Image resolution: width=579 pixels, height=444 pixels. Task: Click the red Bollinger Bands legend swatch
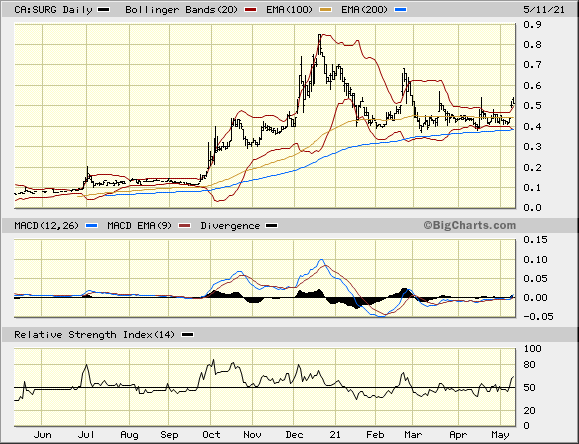[251, 10]
